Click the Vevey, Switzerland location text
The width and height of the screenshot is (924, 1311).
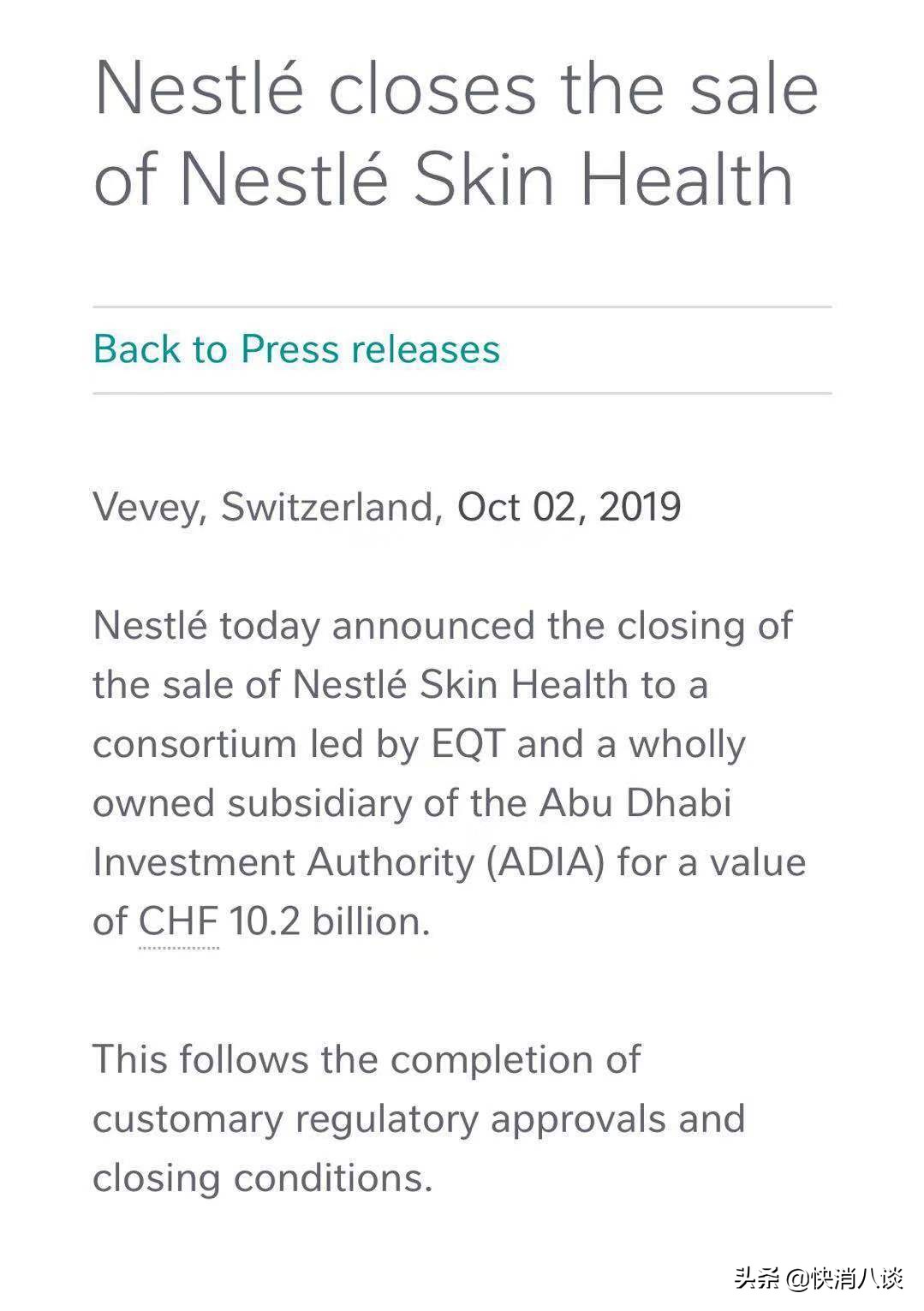267,506
